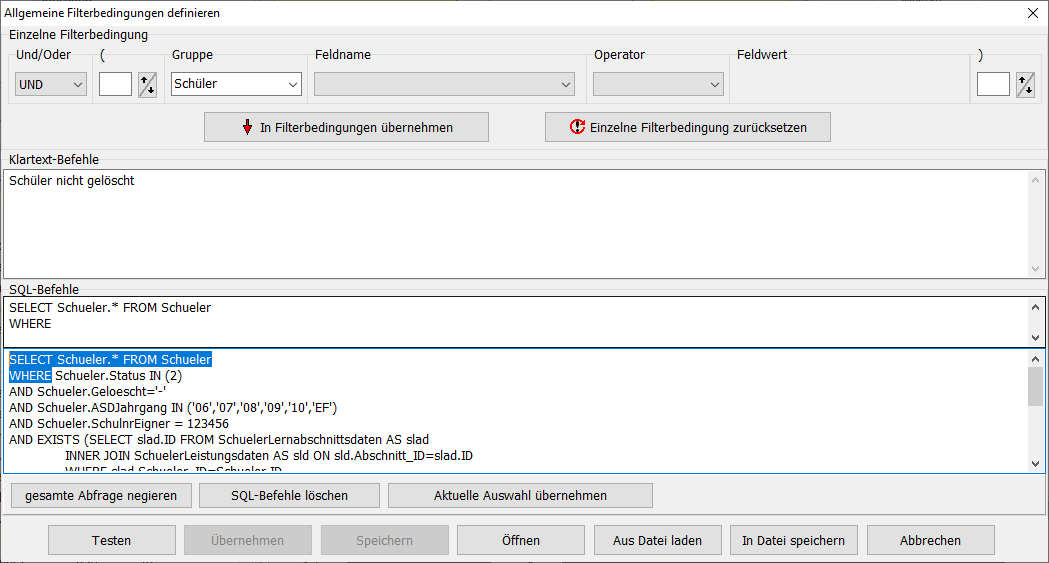This screenshot has height=563, width=1049.
Task: Open the Feldname dropdown
Action: pyautogui.click(x=444, y=85)
